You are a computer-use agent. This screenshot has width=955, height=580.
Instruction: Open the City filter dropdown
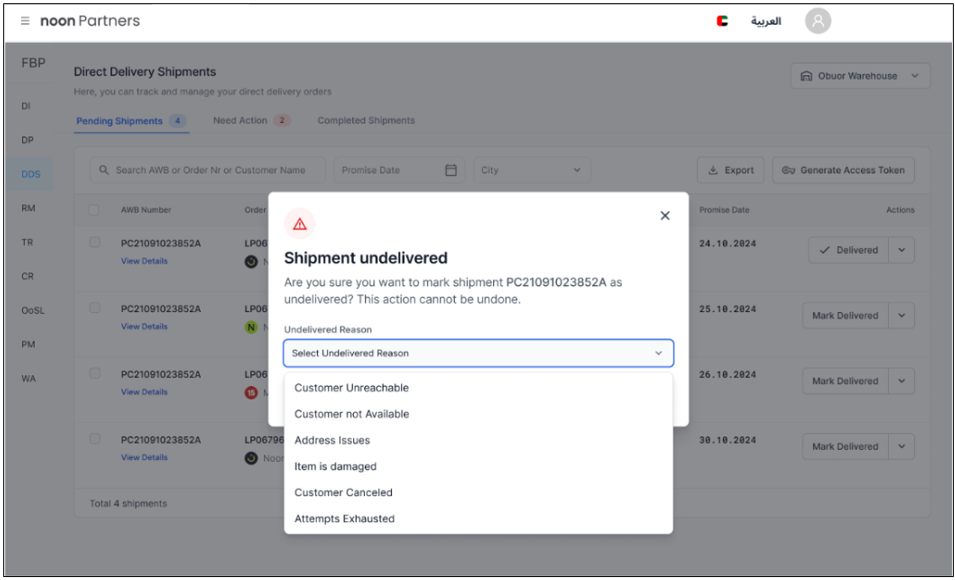pos(532,170)
